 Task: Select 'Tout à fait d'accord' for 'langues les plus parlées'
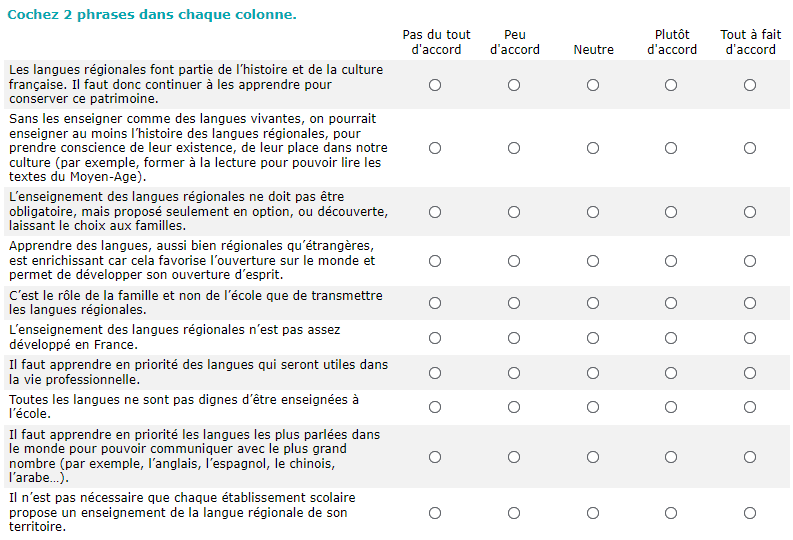(750, 457)
